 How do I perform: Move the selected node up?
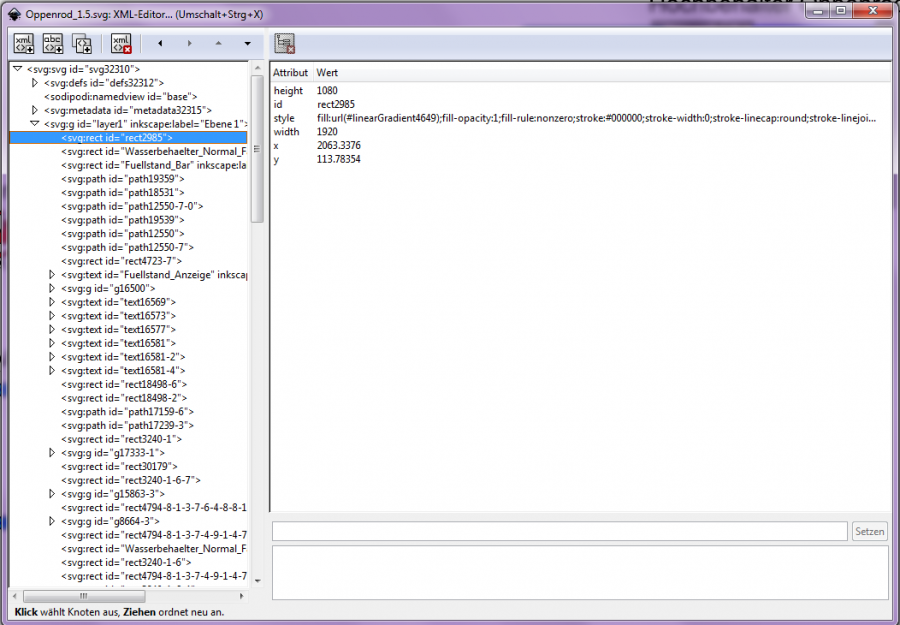coord(218,43)
